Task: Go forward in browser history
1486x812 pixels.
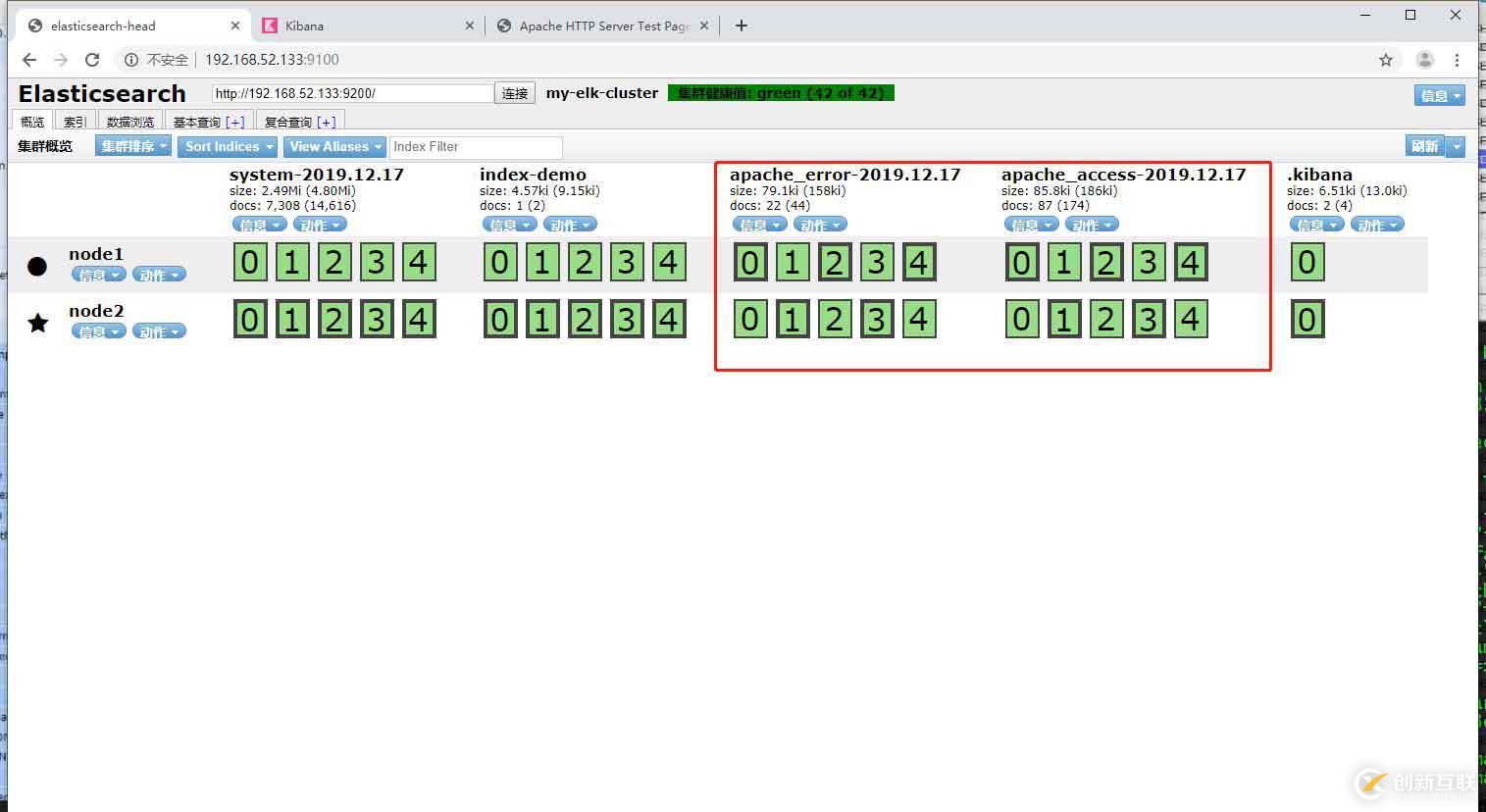Action: click(x=61, y=60)
